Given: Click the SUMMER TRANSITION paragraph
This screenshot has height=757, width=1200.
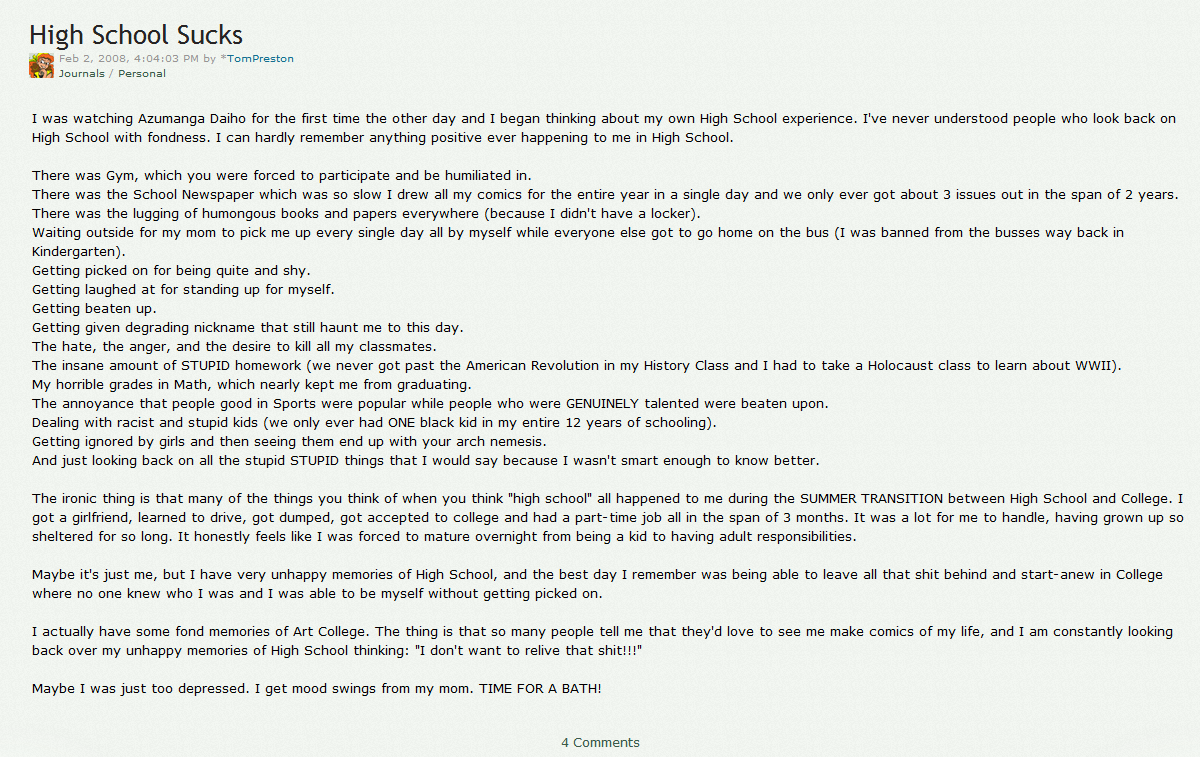Looking at the screenshot, I should [x=608, y=517].
